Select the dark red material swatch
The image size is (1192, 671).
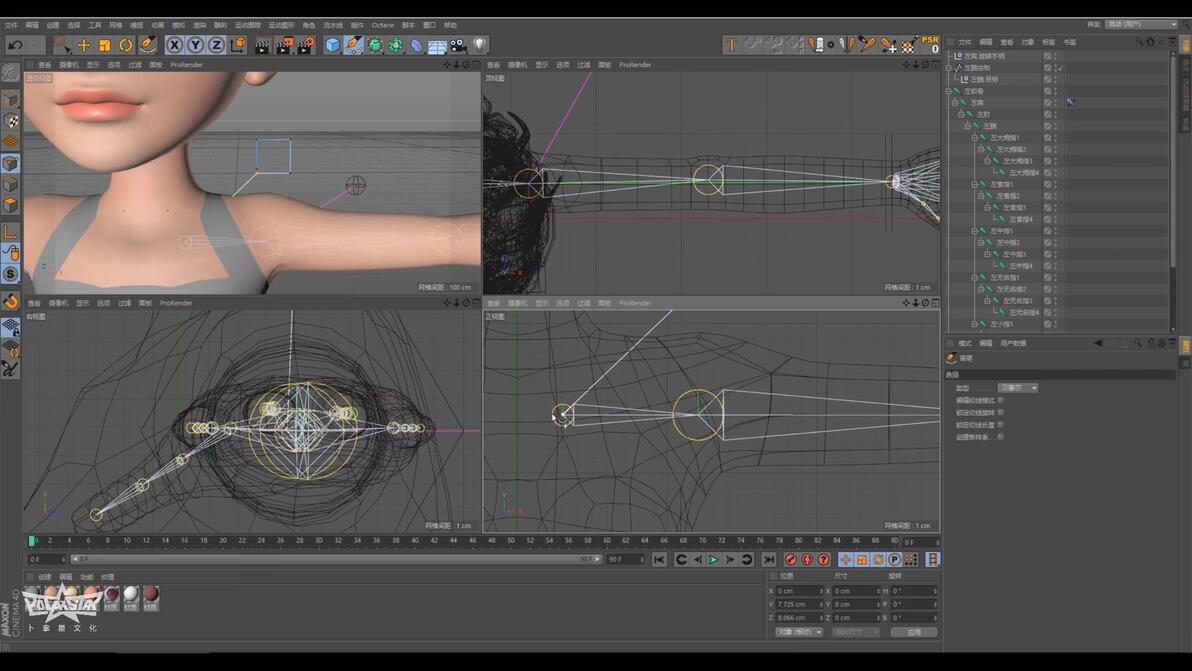(150, 595)
